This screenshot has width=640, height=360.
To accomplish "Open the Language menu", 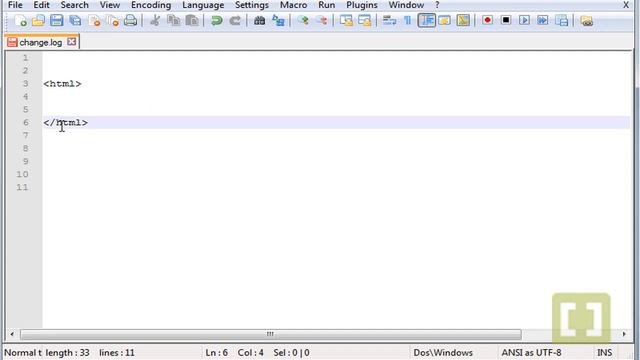I will [x=203, y=5].
